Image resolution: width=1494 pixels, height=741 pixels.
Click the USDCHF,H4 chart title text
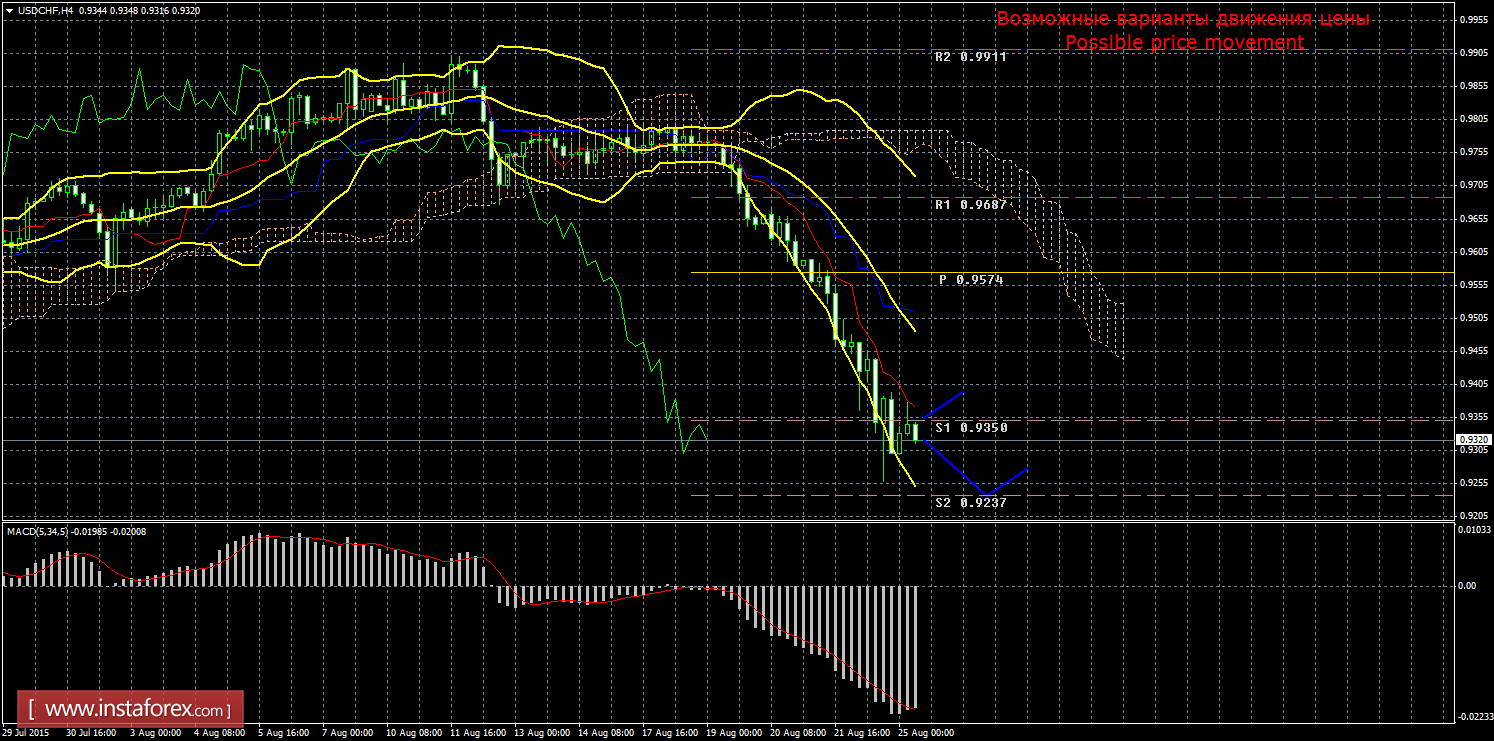(45, 10)
